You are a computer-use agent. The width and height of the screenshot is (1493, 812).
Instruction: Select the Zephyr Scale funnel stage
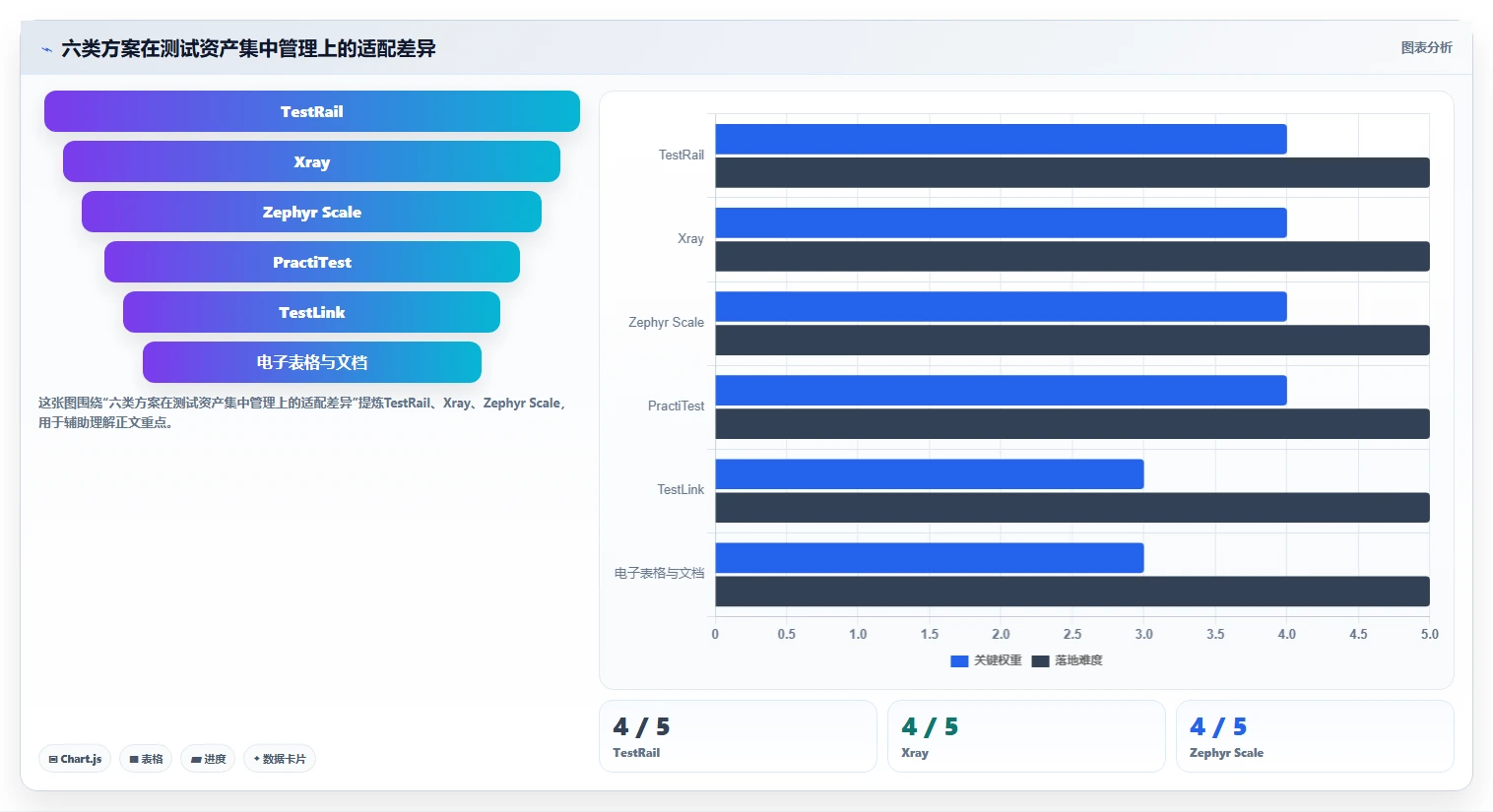coord(312,212)
